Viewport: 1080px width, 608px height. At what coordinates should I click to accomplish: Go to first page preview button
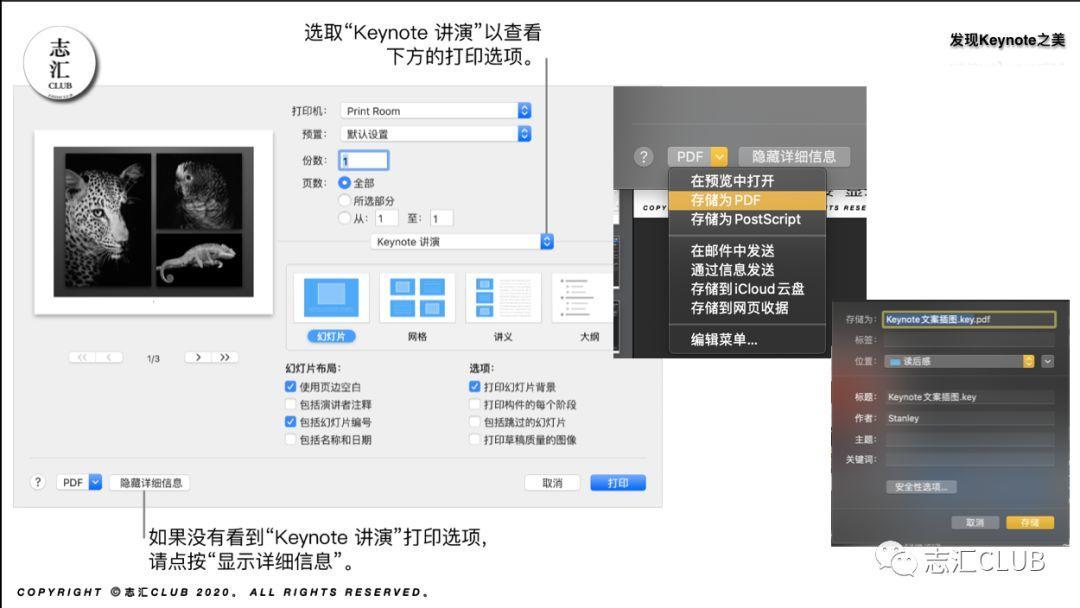pos(82,357)
